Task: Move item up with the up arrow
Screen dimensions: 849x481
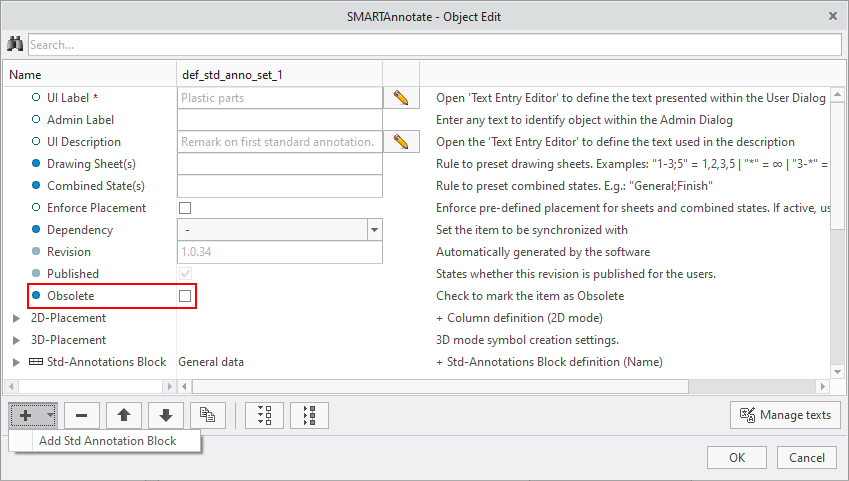Action: (x=124, y=415)
